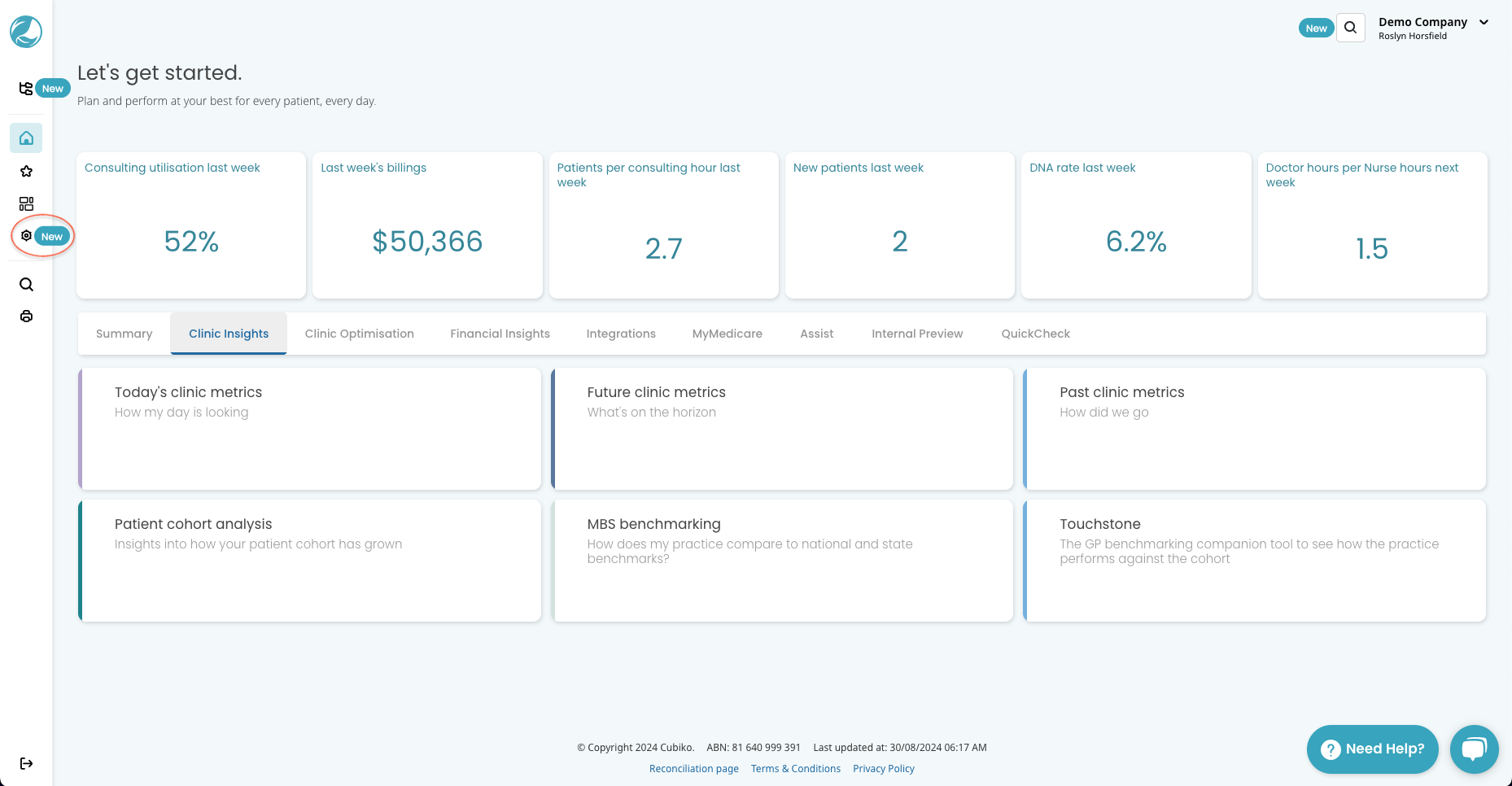Open the settings gear icon in the sidebar

click(x=26, y=236)
